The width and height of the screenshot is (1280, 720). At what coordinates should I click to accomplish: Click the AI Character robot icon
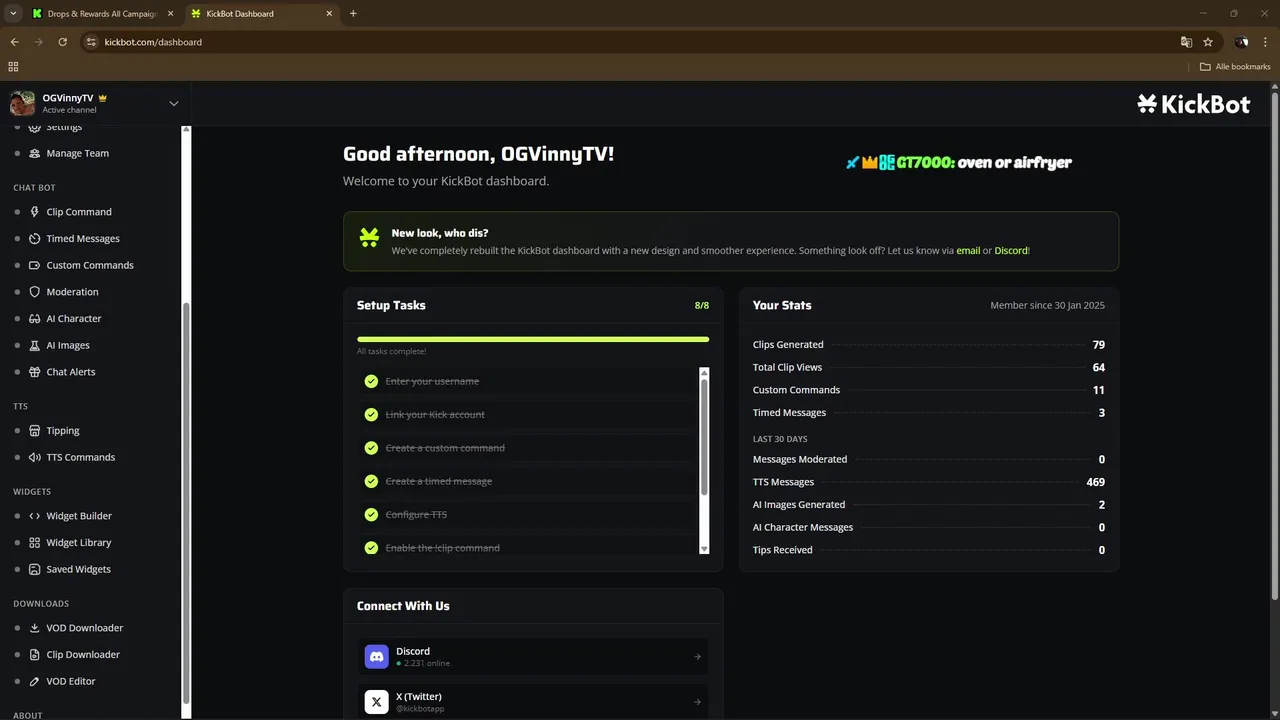coord(35,318)
